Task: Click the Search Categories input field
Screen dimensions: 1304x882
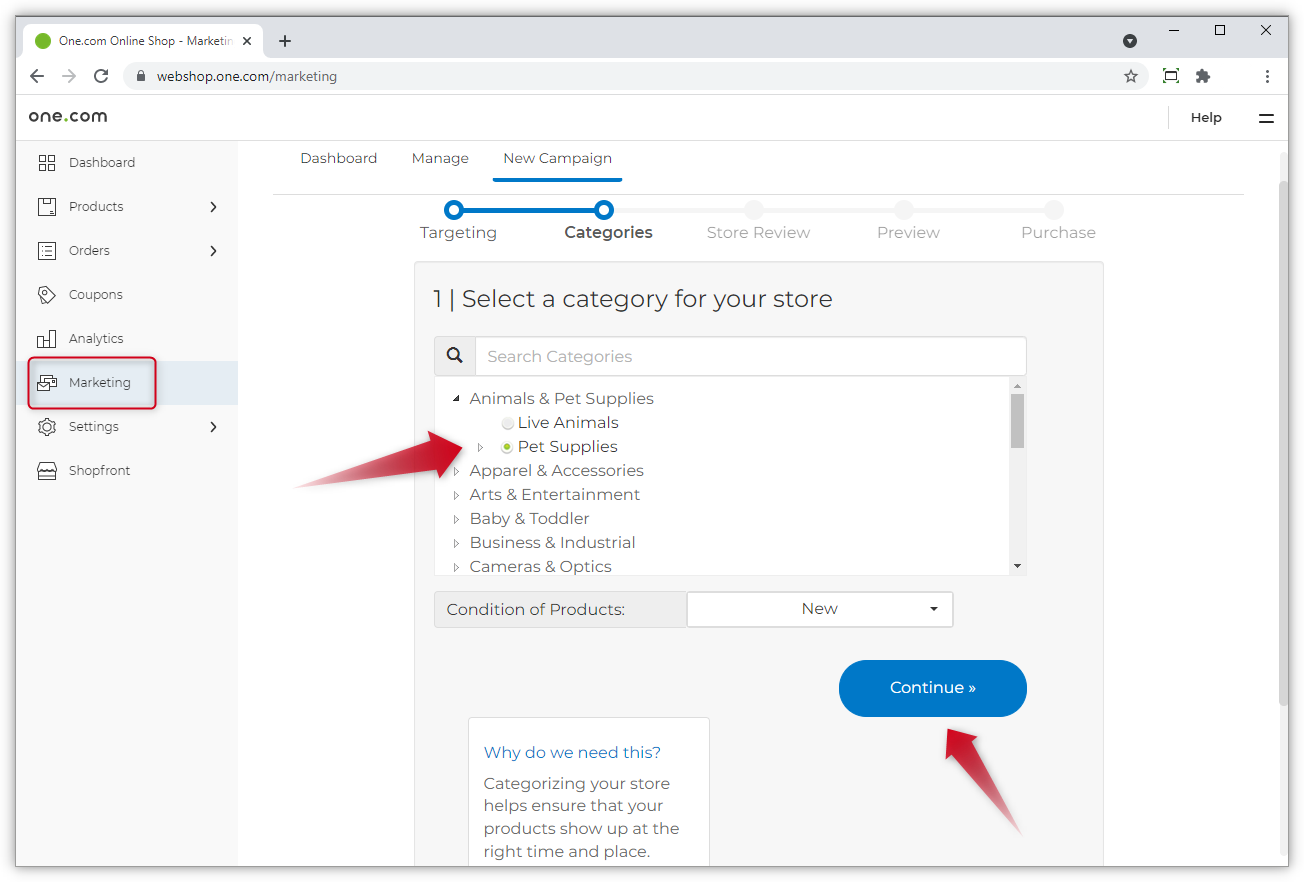Action: [750, 357]
